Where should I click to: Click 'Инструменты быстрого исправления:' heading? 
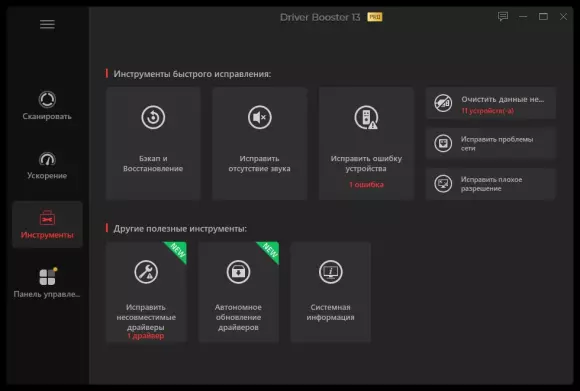point(192,74)
